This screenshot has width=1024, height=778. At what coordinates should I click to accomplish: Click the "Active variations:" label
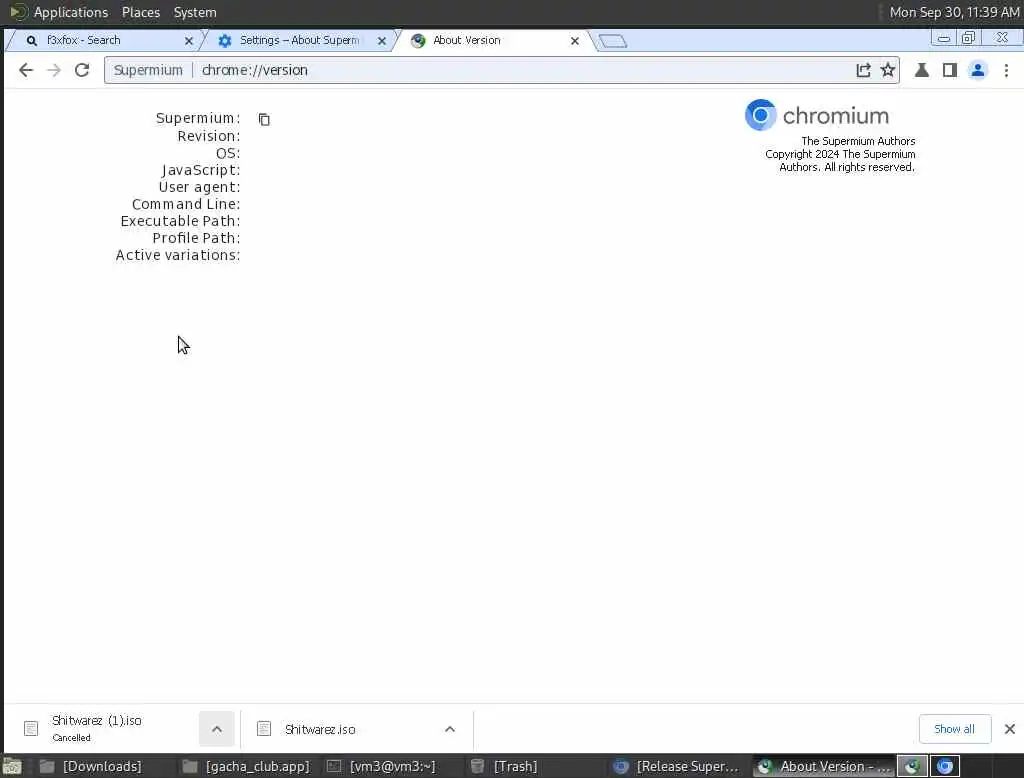pos(178,255)
